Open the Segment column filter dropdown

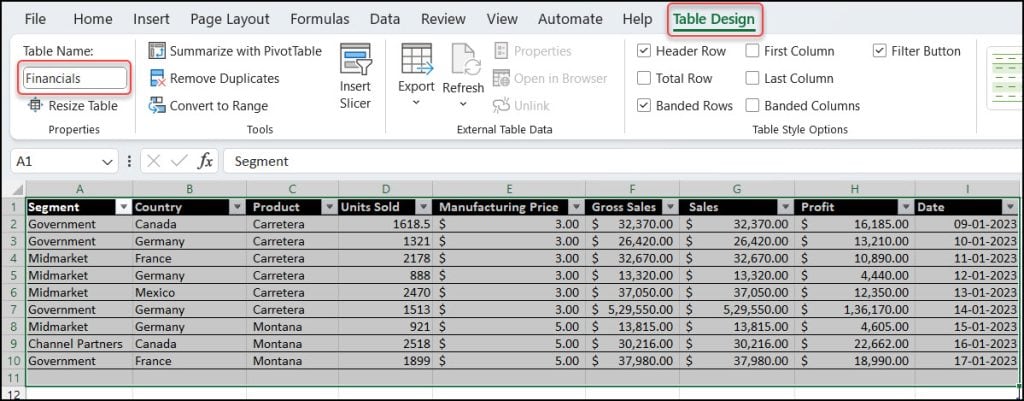click(x=123, y=207)
